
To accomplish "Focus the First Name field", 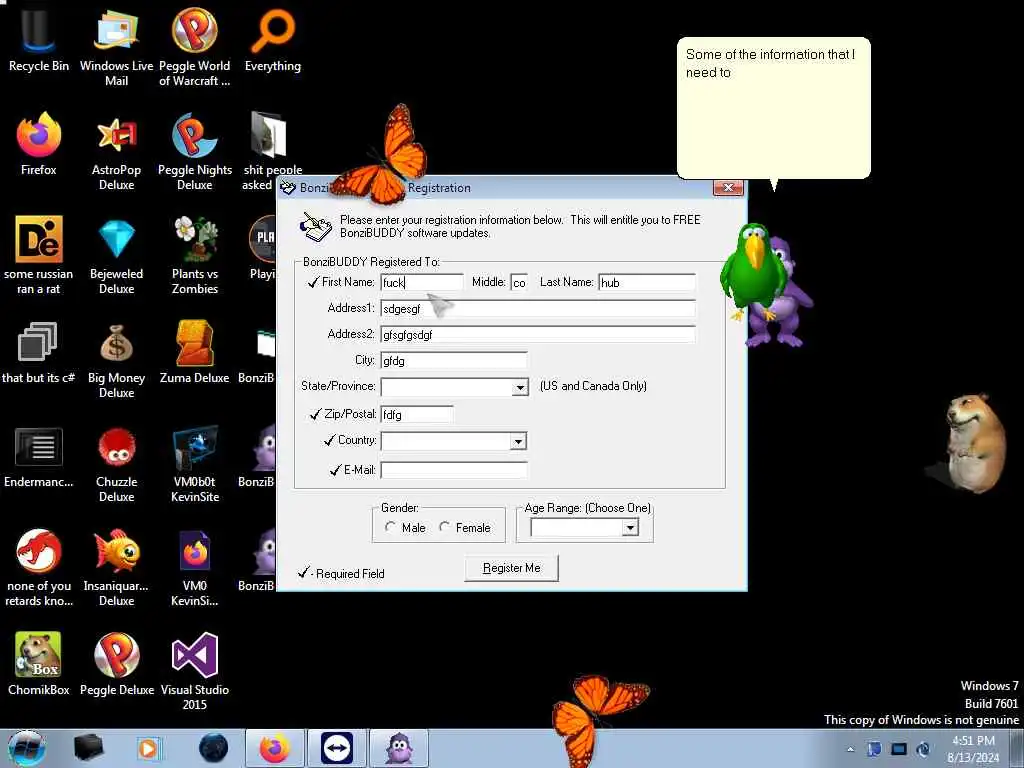I will [422, 282].
